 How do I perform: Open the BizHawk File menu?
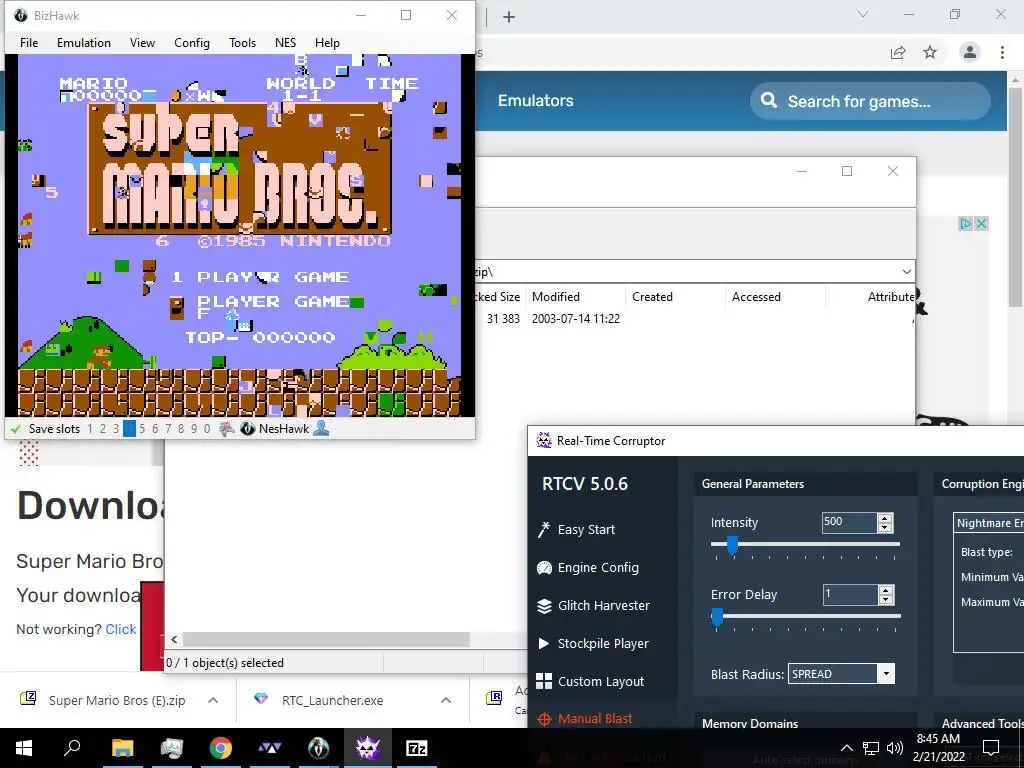tap(29, 42)
